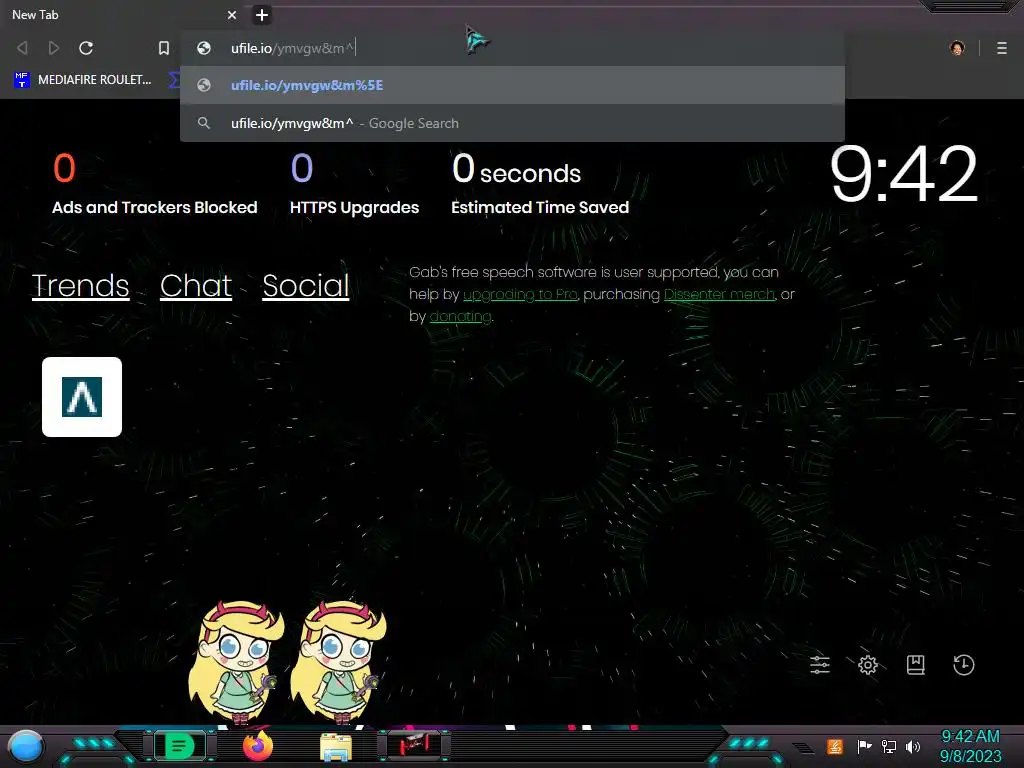Viewport: 1024px width, 768px height.
Task: Open a new tab with plus button
Action: (x=261, y=15)
